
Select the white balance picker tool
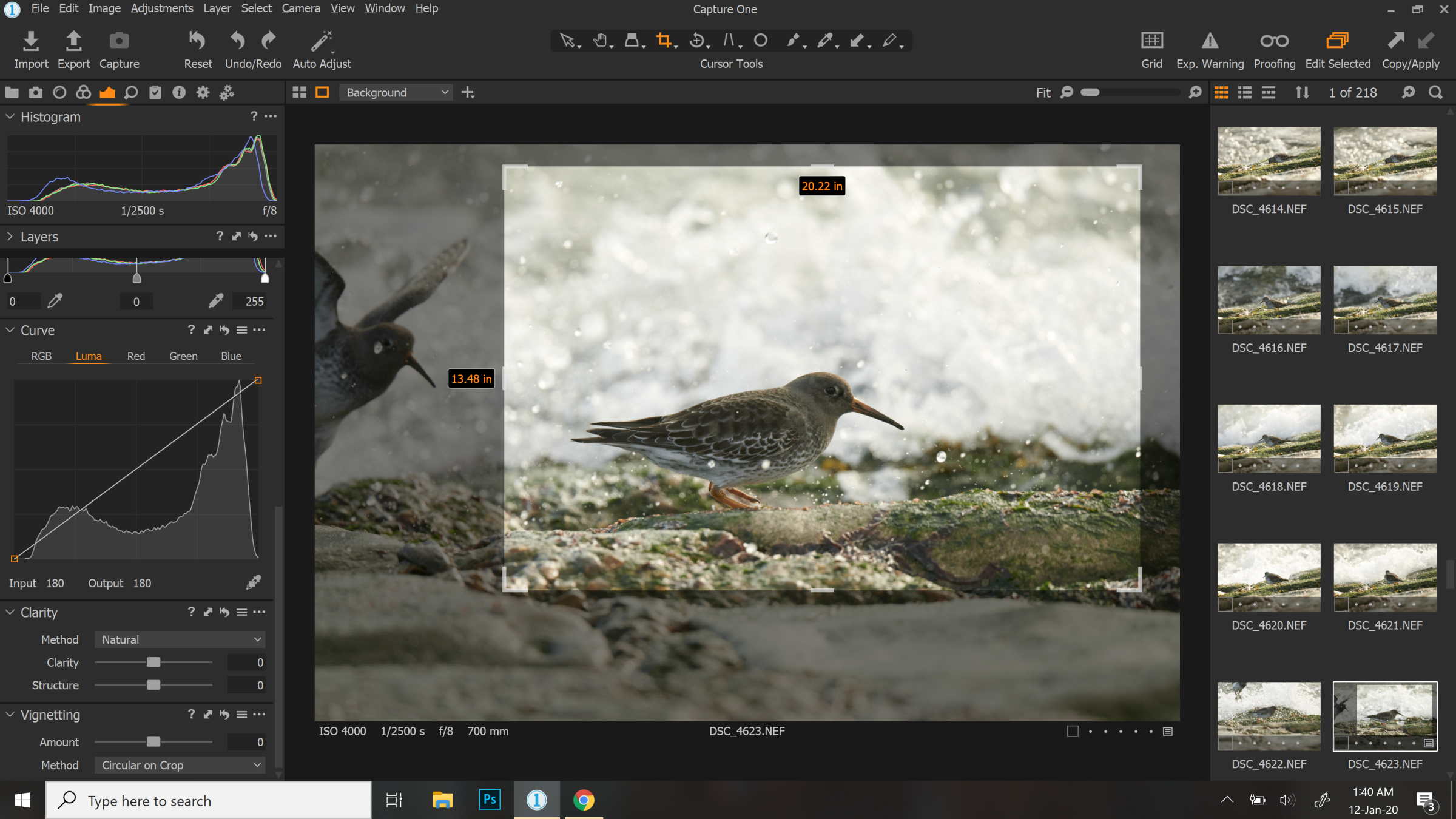824,41
